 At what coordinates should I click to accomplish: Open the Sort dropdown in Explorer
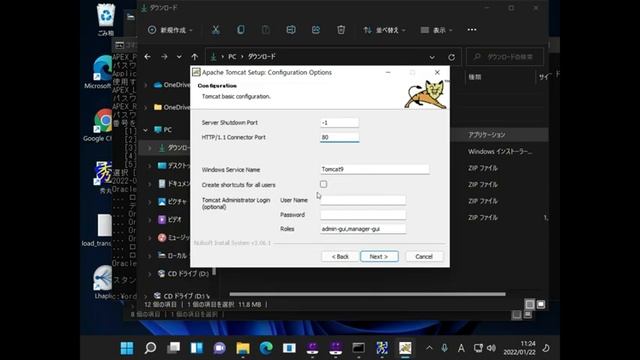point(384,30)
